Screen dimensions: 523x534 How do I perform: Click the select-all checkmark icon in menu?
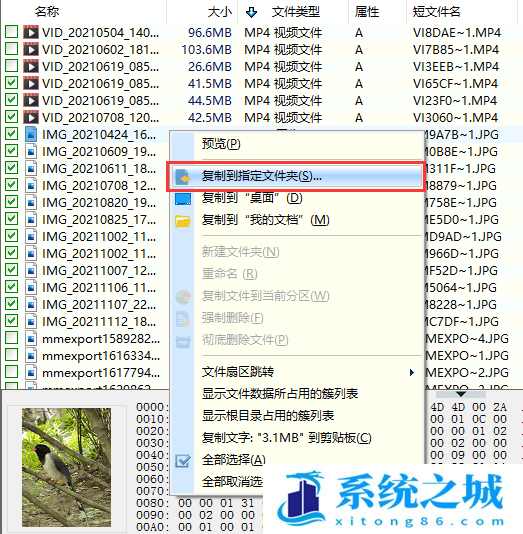tap(183, 461)
